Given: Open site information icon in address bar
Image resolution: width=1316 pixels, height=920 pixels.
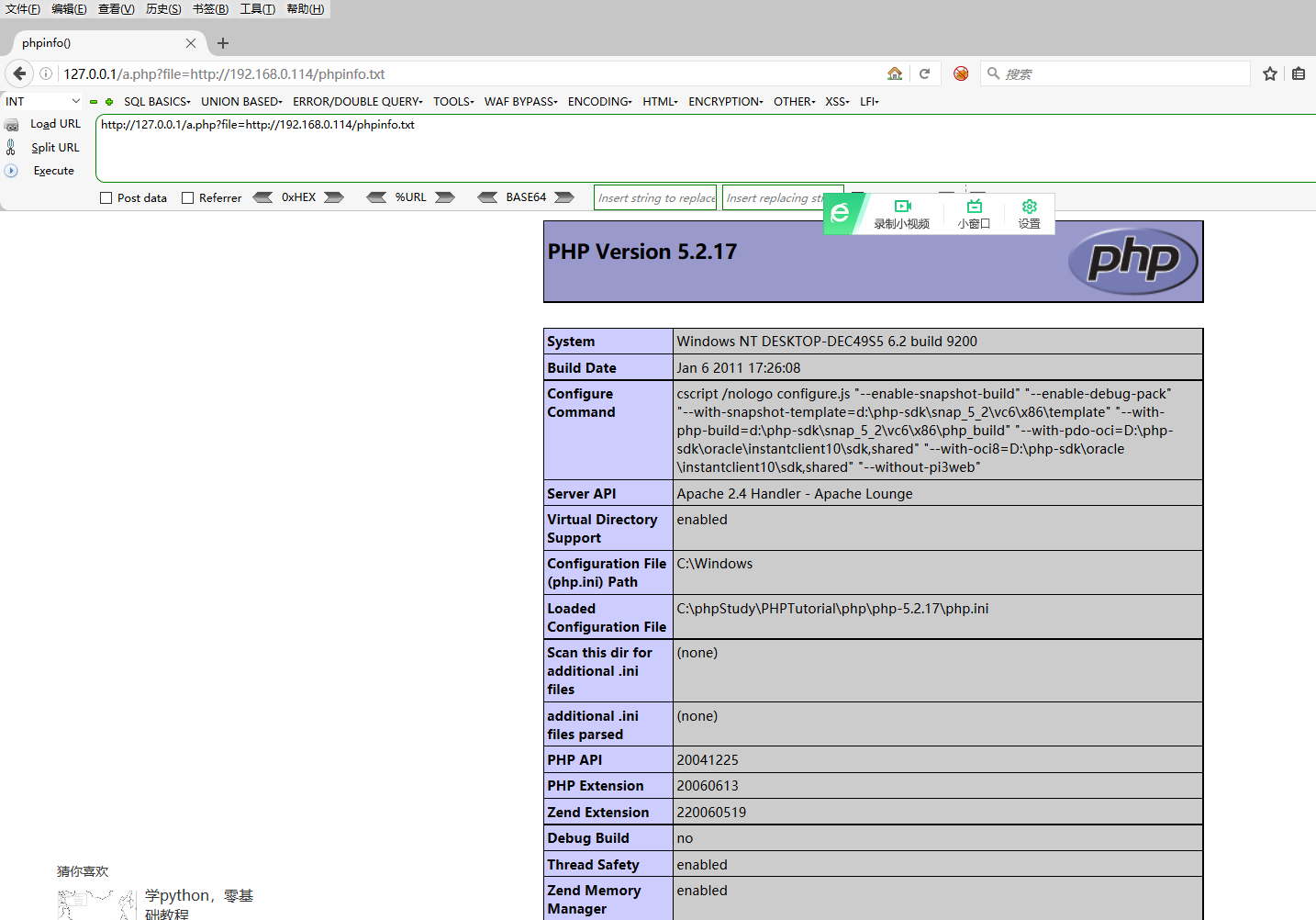Looking at the screenshot, I should [x=46, y=73].
